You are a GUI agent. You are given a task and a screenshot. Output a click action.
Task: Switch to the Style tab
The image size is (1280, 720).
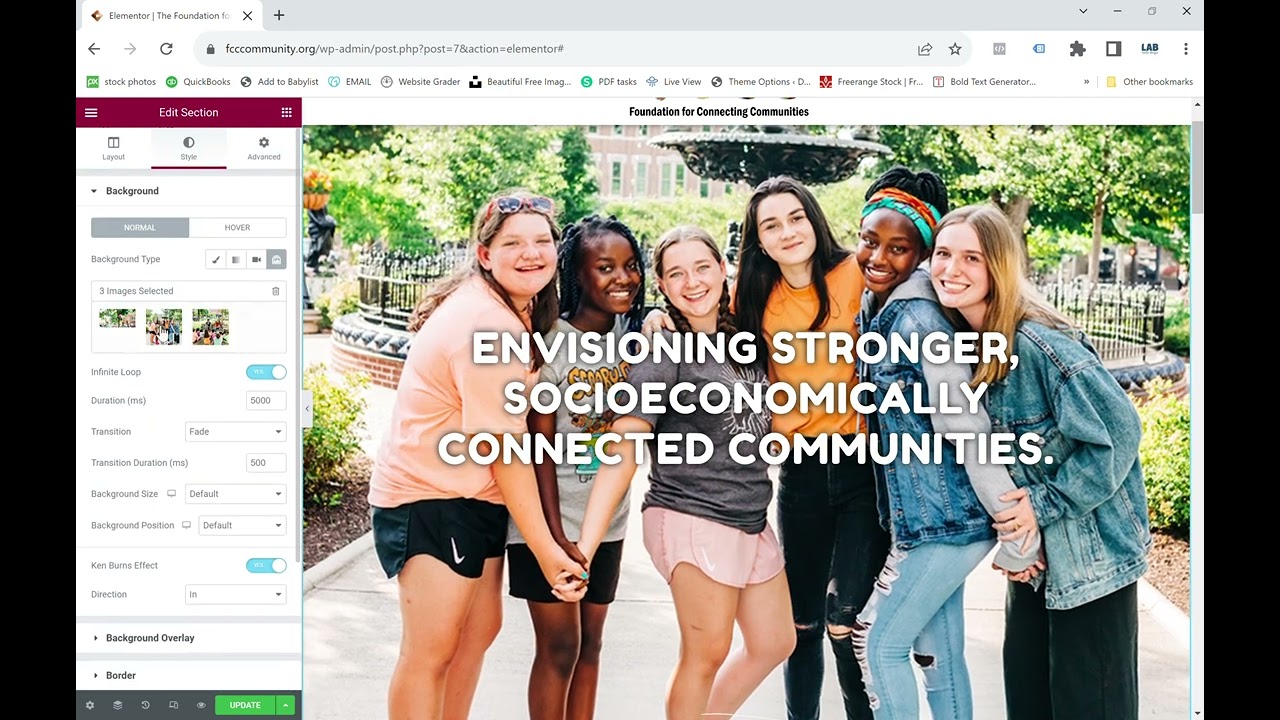[189, 148]
